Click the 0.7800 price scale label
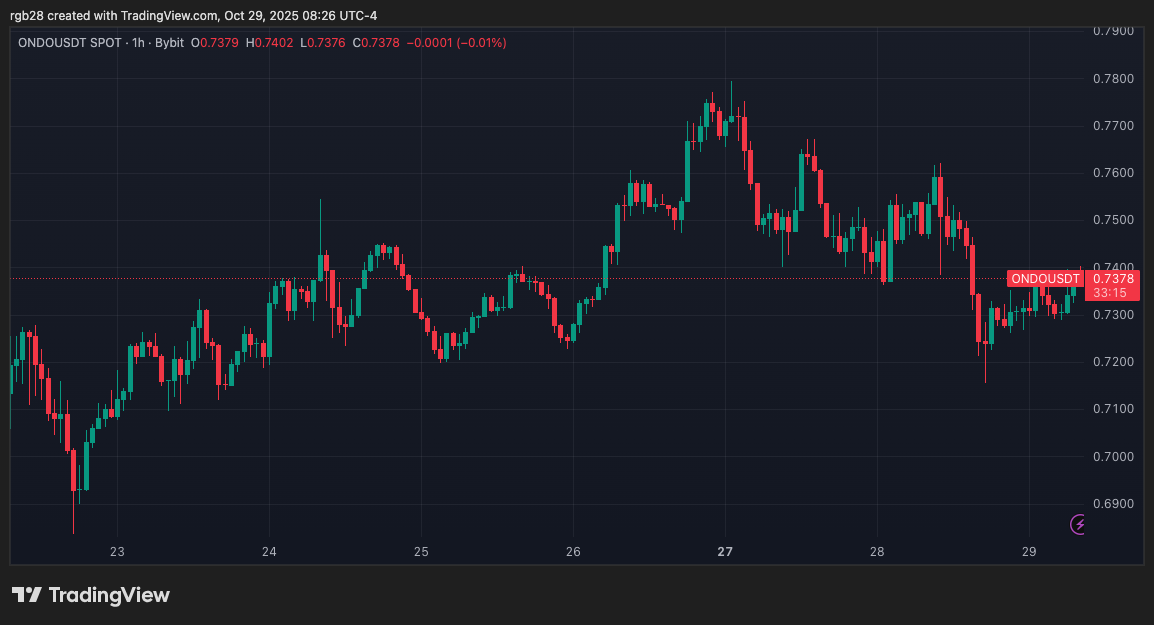This screenshot has width=1154, height=625. point(1113,79)
